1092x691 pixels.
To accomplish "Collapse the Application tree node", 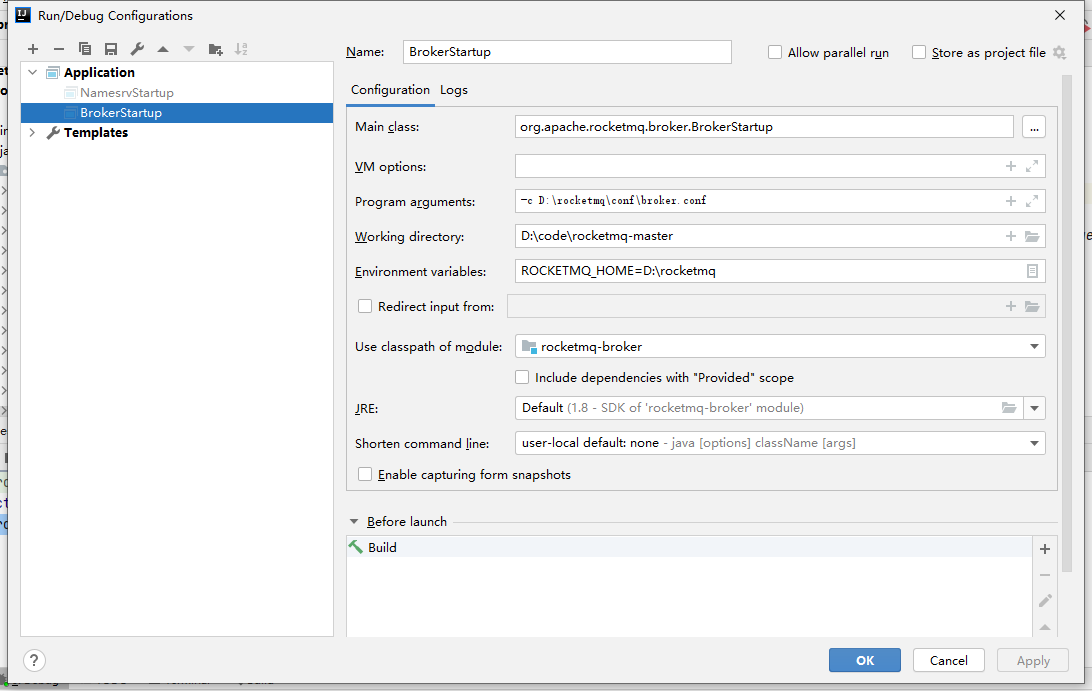I will (x=32, y=72).
